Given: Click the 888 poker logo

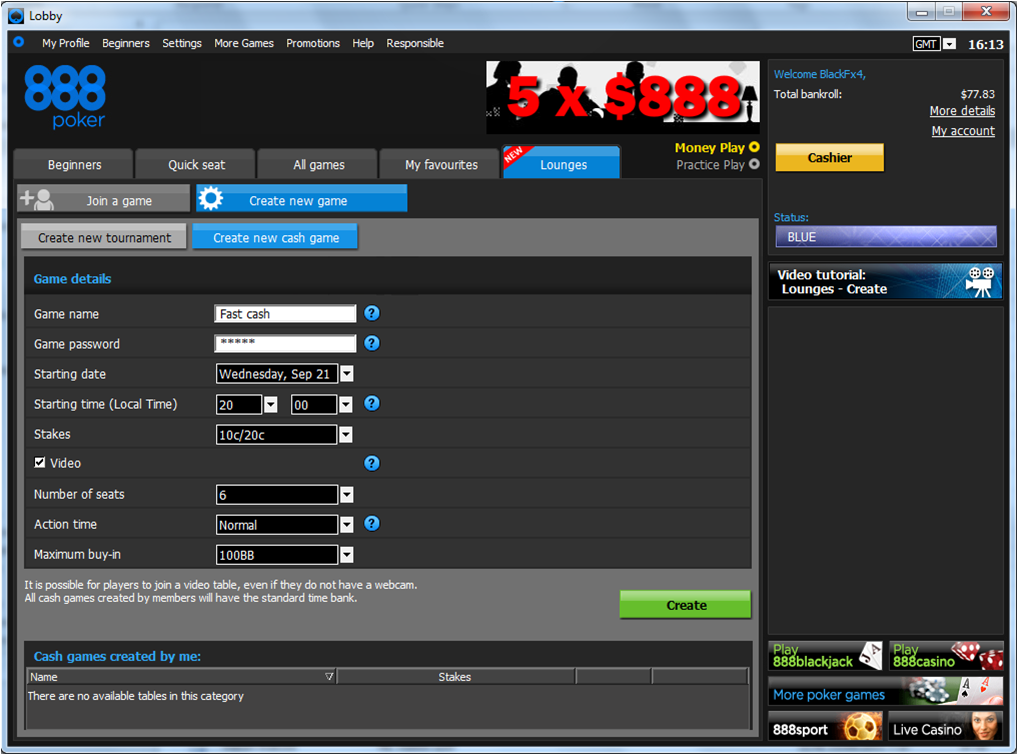Looking at the screenshot, I should click(x=65, y=96).
